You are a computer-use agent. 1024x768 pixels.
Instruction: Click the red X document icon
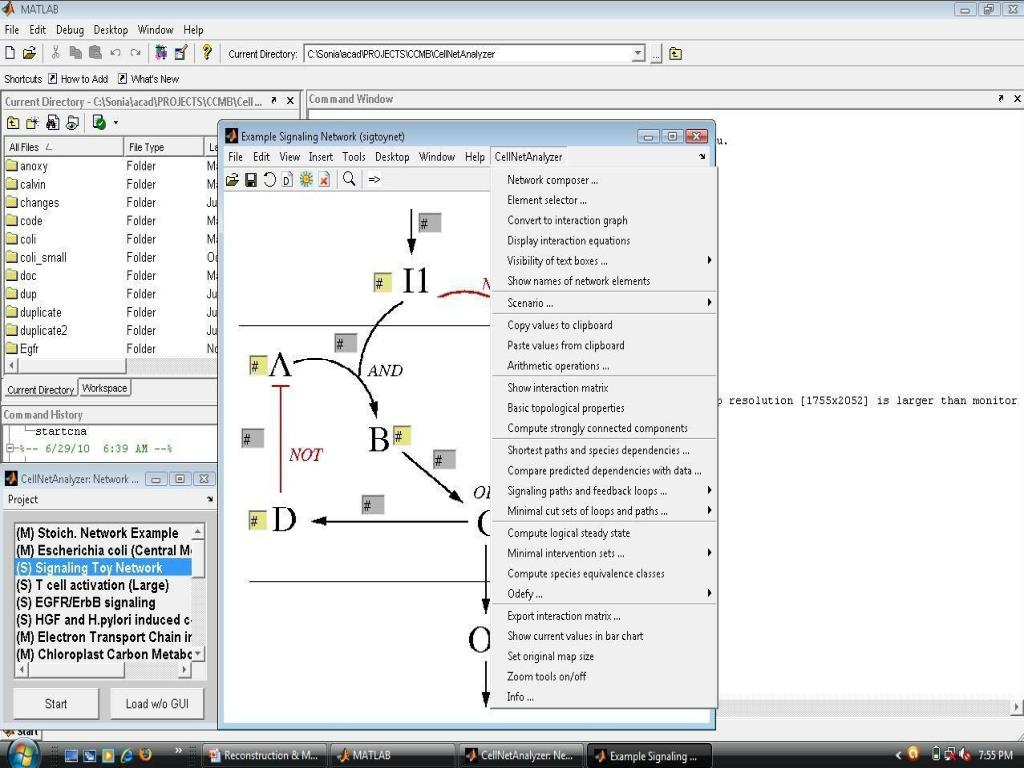324,180
